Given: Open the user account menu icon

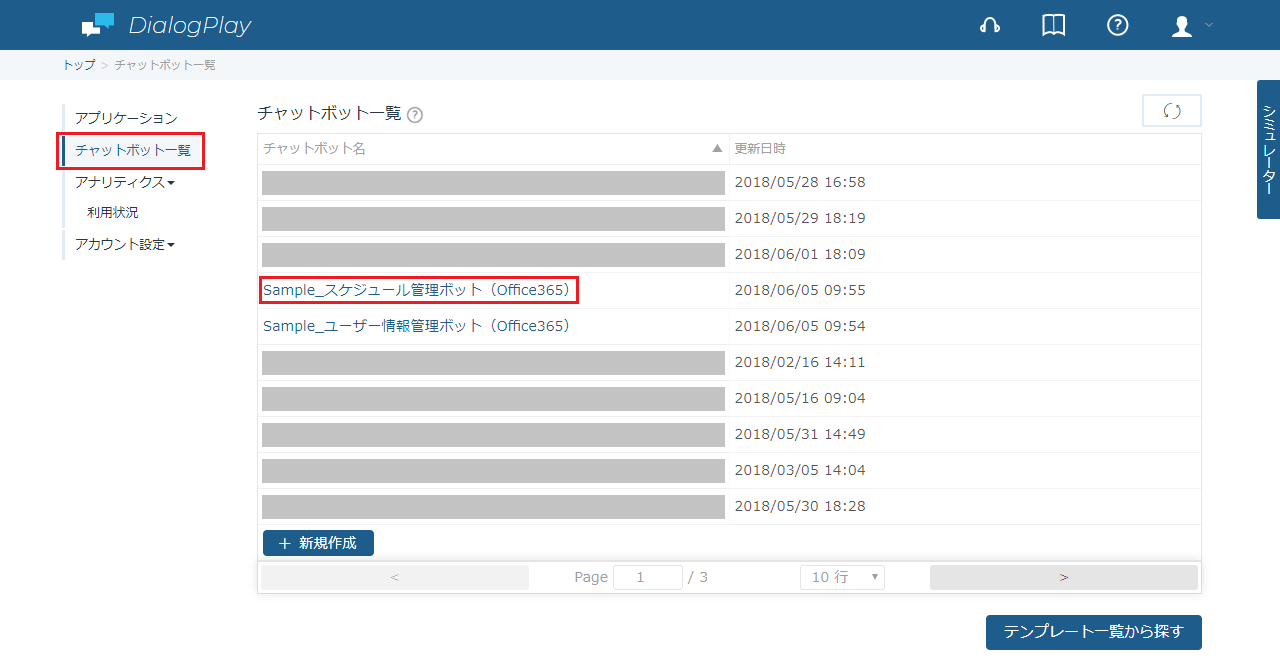Looking at the screenshot, I should point(1182,26).
